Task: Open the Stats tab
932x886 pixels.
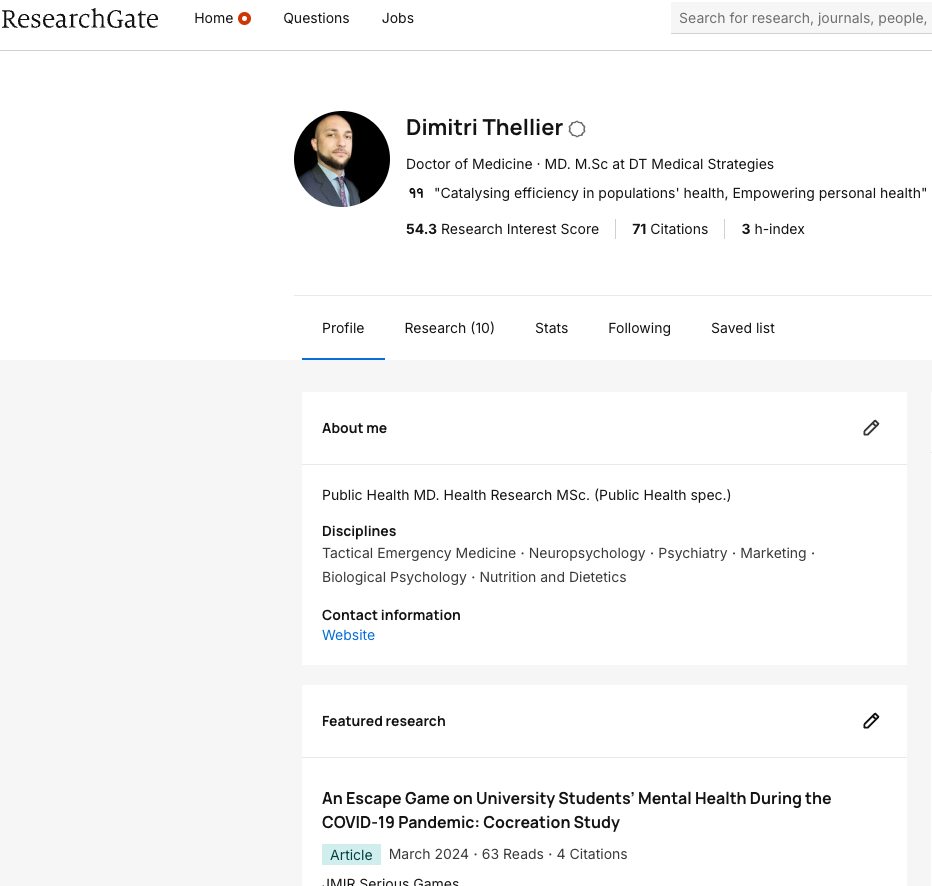Action: [551, 328]
